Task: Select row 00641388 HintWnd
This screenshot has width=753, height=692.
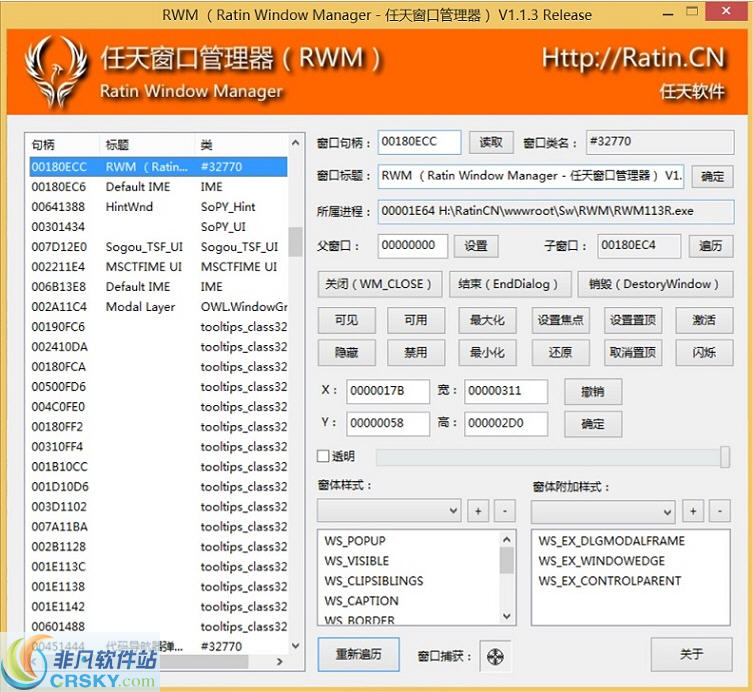Action: coord(158,207)
